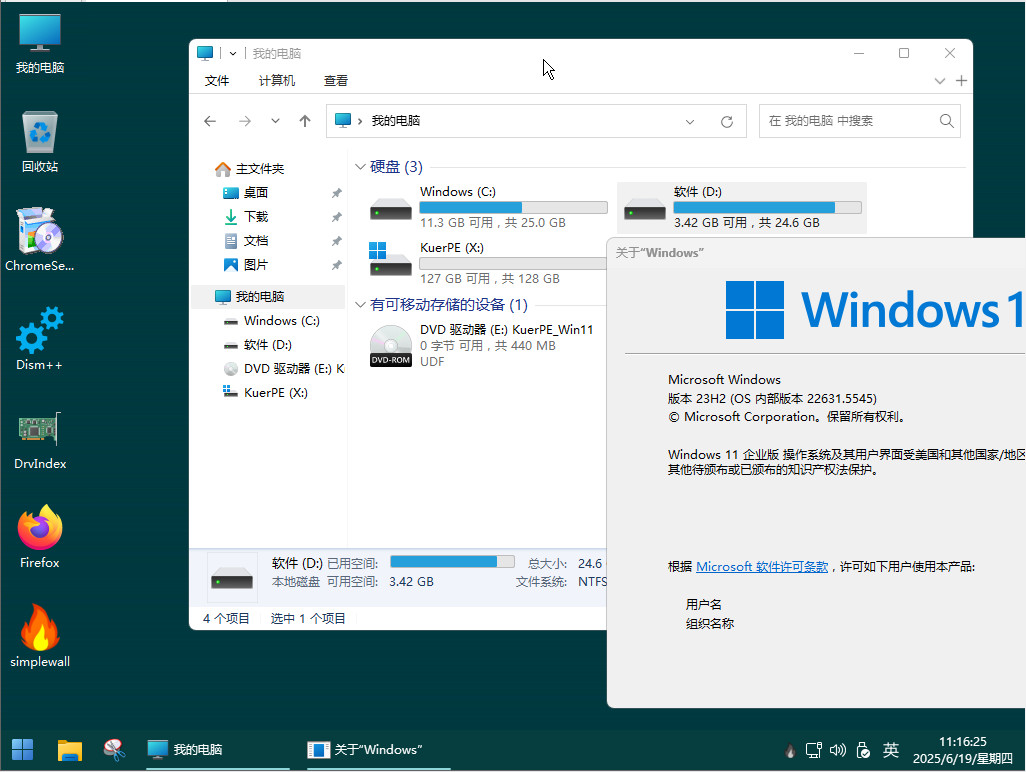1026x772 pixels.
Task: Click the 我的电脑 address bar path
Action: (x=396, y=121)
